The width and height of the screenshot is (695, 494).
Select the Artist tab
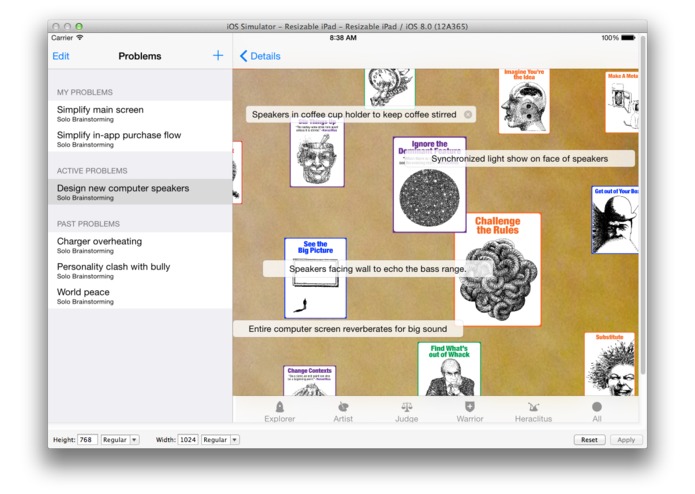(343, 412)
